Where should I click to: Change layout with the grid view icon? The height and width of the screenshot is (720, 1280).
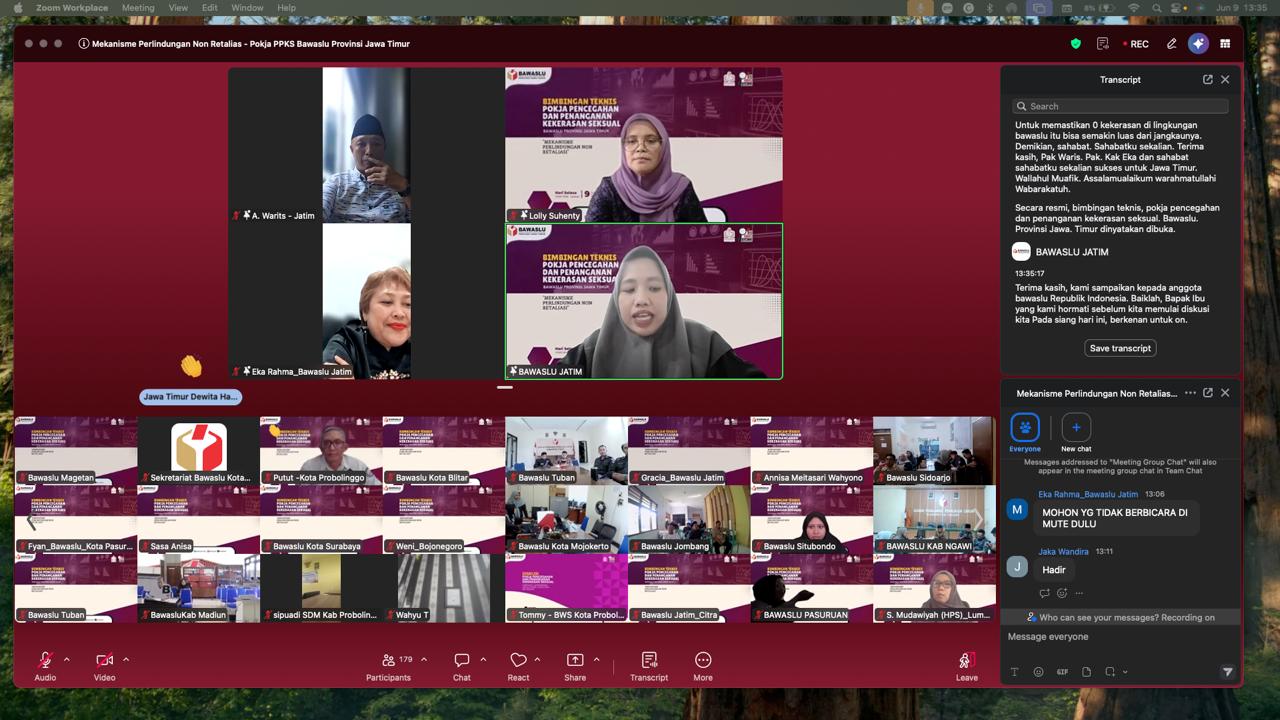click(1225, 44)
